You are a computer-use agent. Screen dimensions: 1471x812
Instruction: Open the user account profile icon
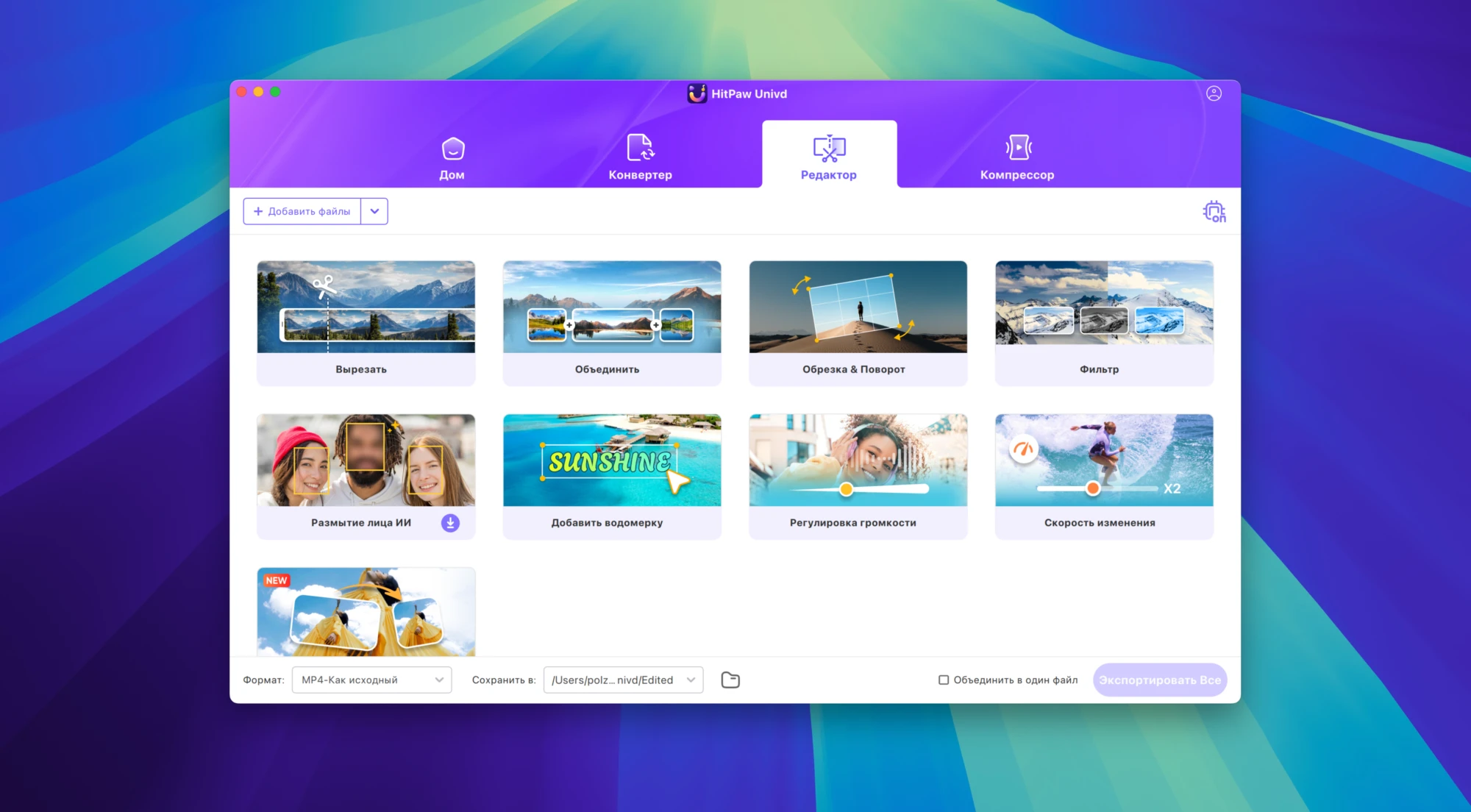1214,93
